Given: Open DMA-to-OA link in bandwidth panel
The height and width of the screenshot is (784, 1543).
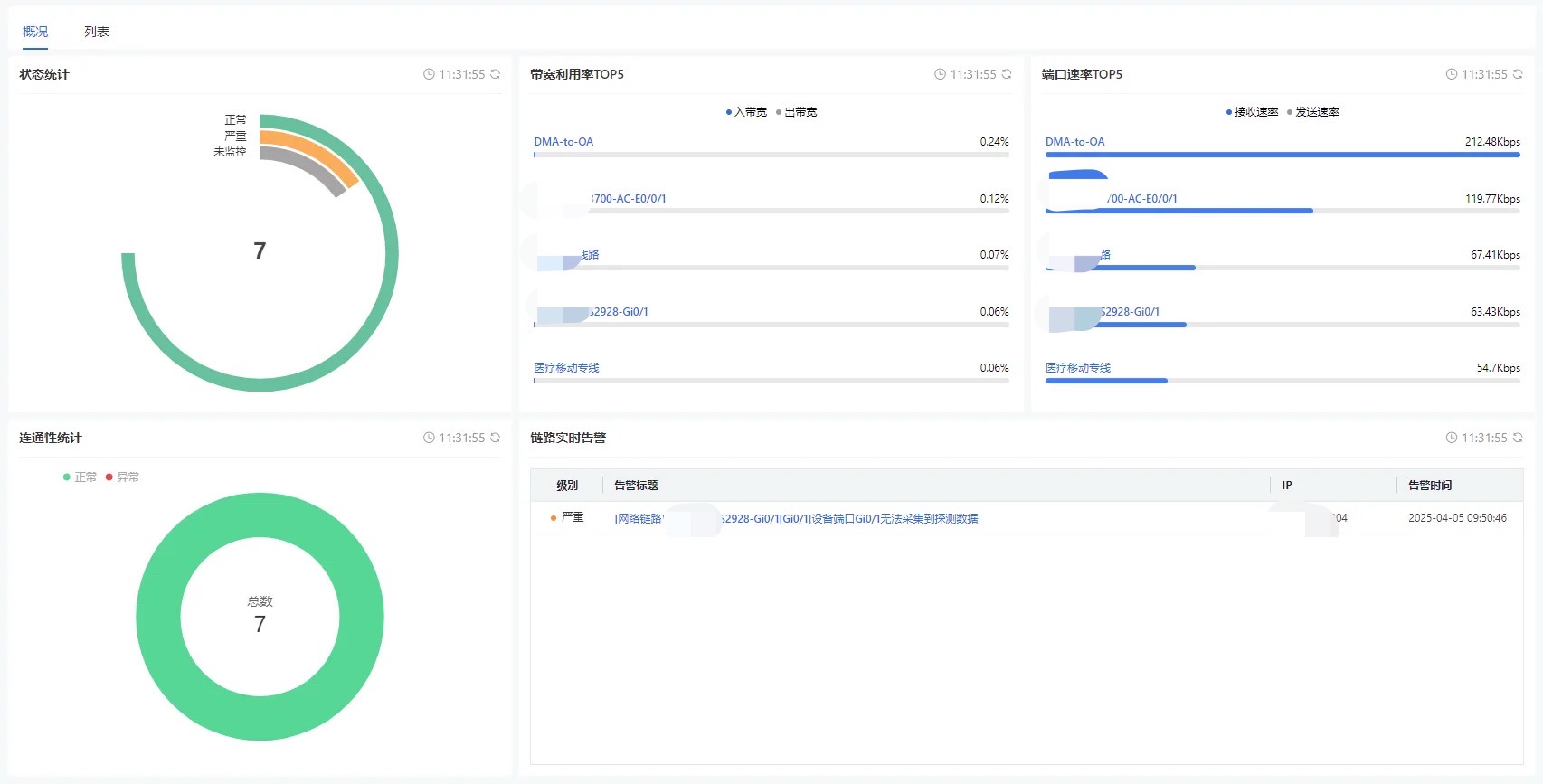Looking at the screenshot, I should coord(563,142).
